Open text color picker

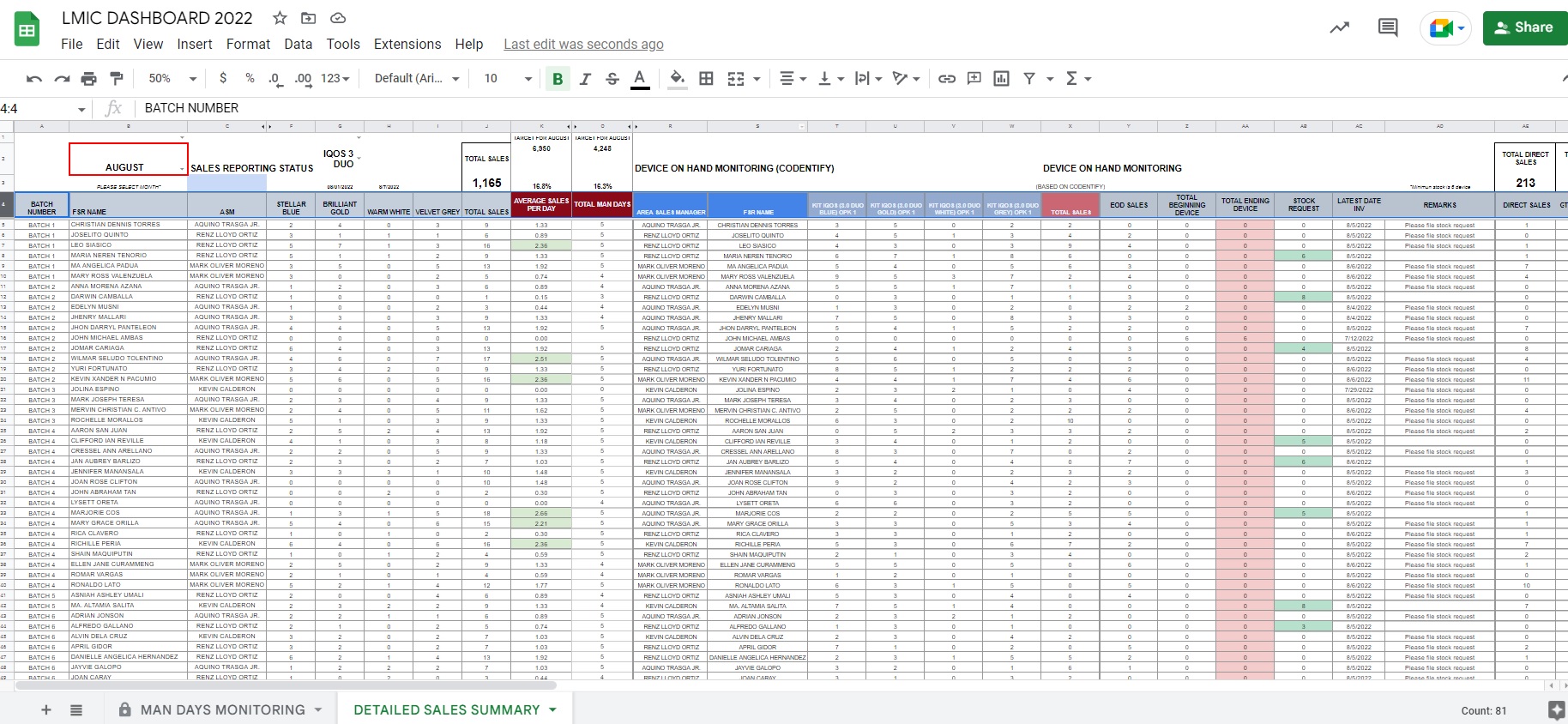[640, 79]
